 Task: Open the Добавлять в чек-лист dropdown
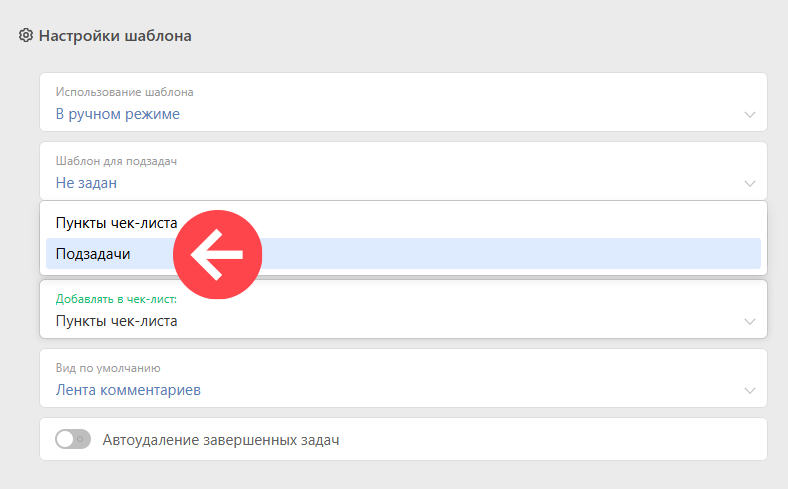[x=403, y=309]
